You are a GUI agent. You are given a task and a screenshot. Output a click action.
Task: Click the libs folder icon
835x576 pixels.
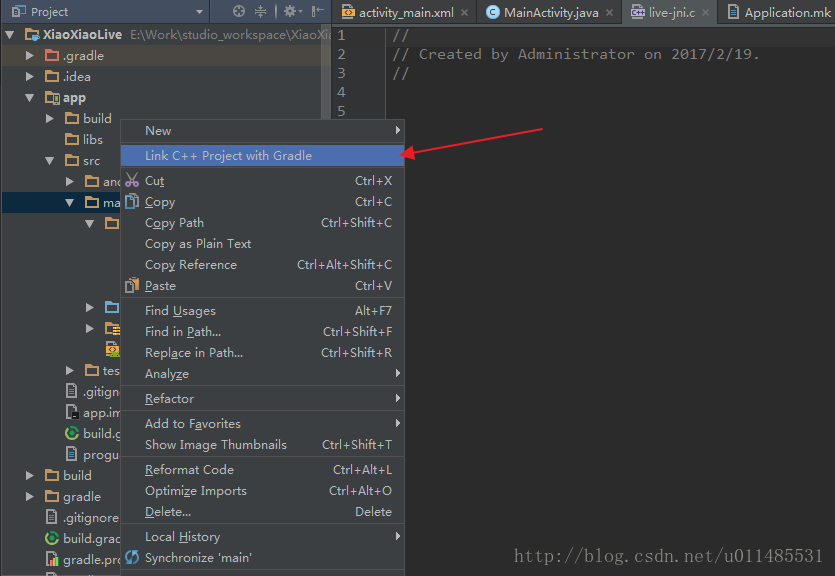pyautogui.click(x=72, y=139)
